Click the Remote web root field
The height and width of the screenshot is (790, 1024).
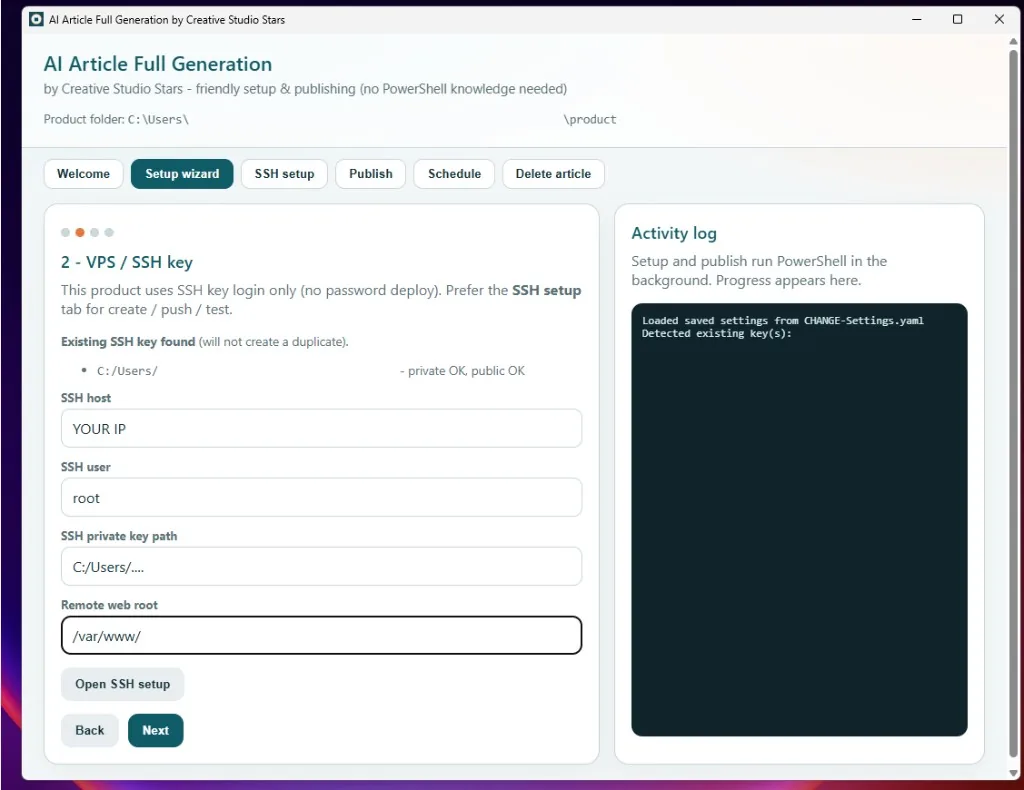321,635
